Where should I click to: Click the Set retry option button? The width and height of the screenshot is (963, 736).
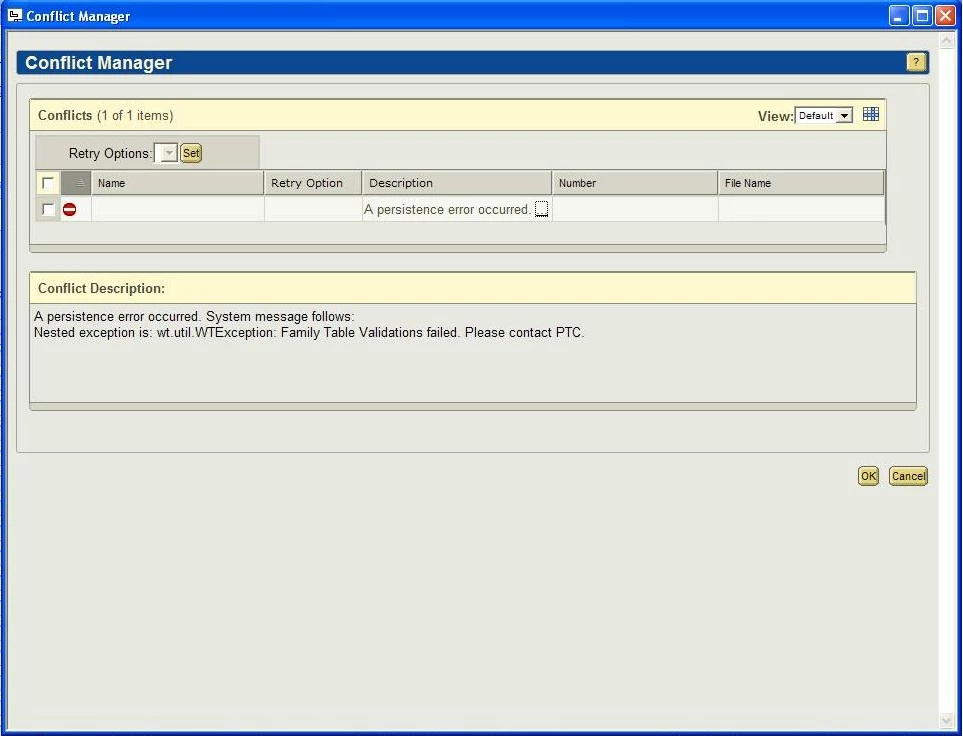tap(191, 153)
